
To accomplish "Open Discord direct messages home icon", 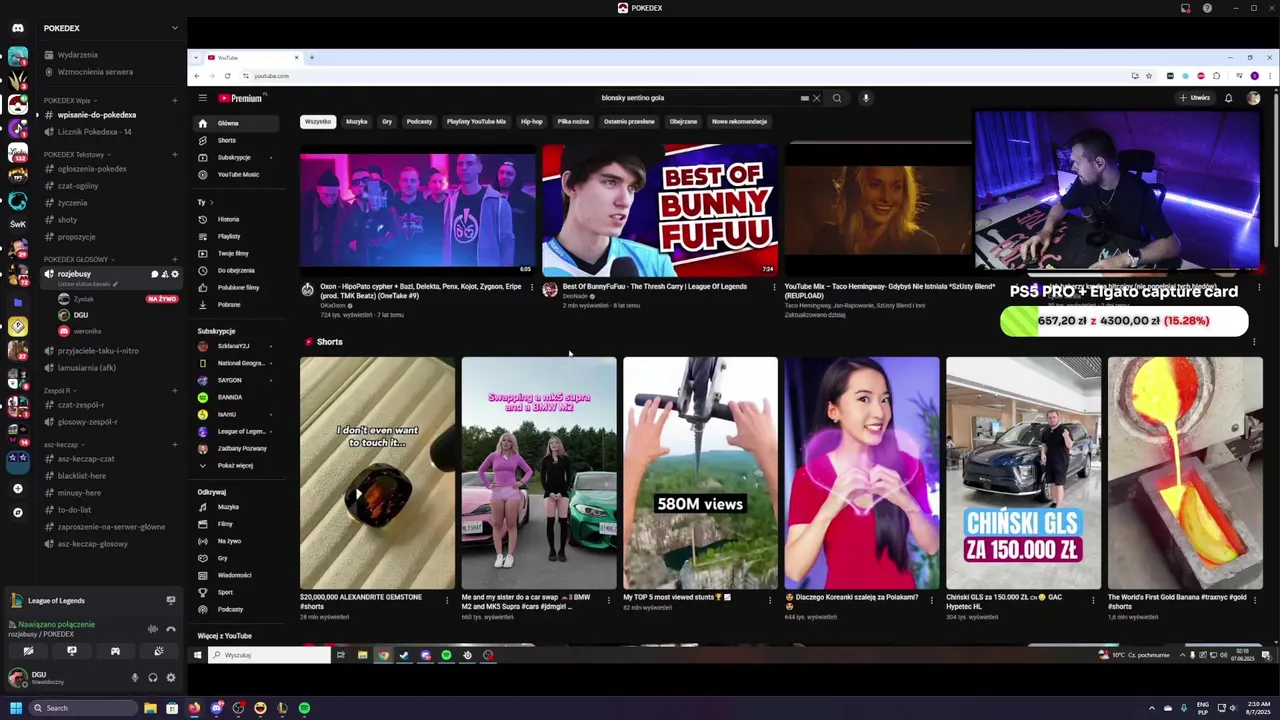I will tap(17, 28).
